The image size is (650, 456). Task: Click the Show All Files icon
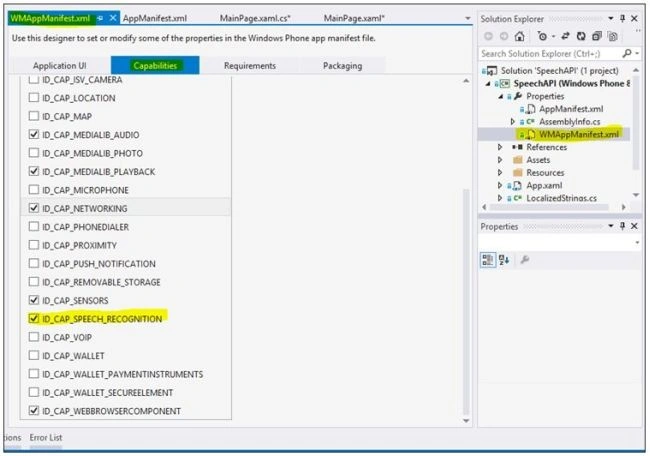(612, 36)
